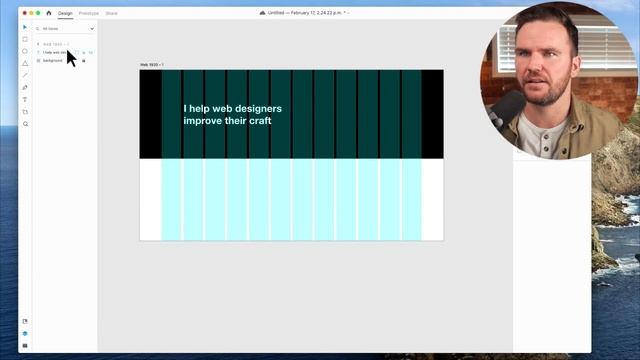The height and width of the screenshot is (360, 640).
Task: Select the Rectangle tool
Action: 25,39
